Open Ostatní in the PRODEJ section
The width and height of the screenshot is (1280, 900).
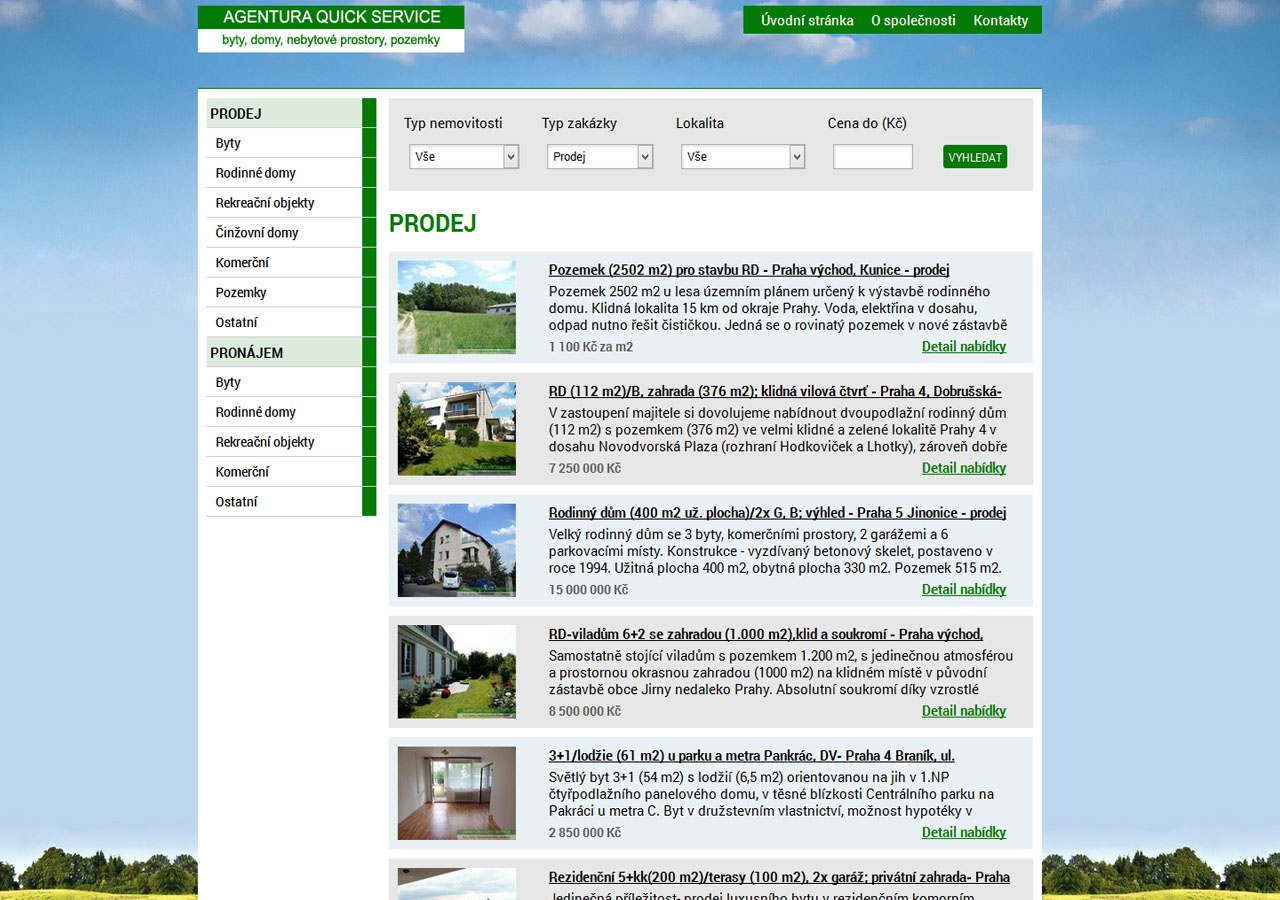tap(291, 322)
